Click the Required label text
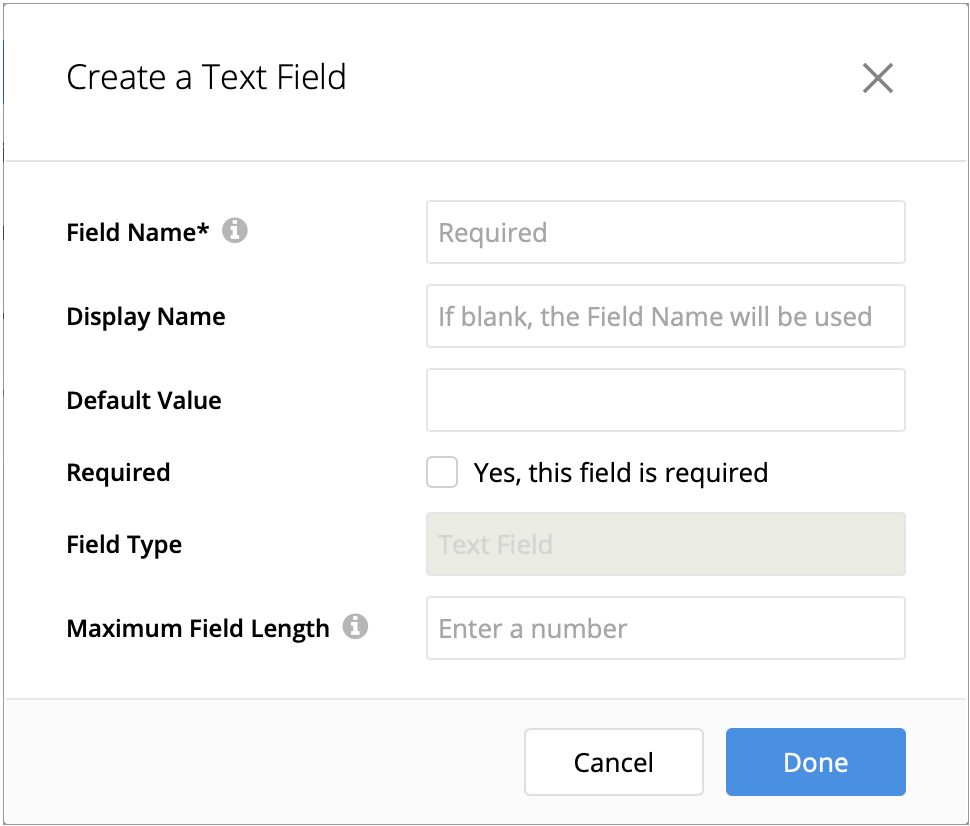Image resolution: width=970 pixels, height=826 pixels. (118, 473)
